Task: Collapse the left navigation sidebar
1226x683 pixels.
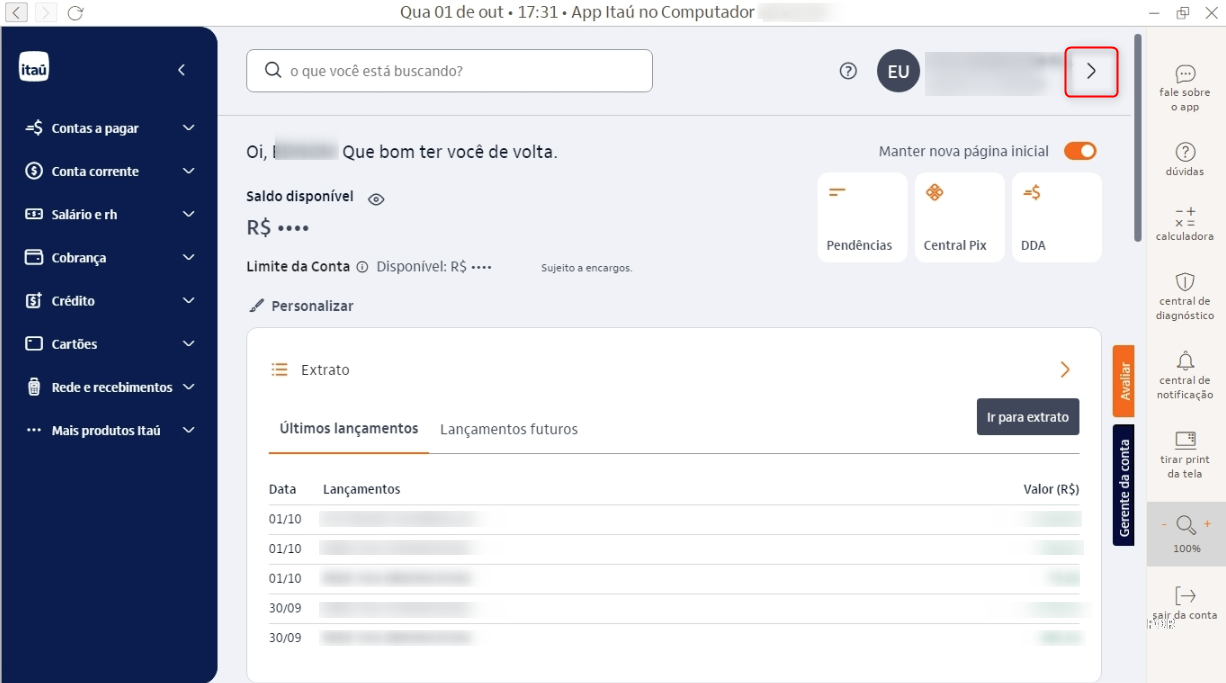Action: tap(181, 70)
